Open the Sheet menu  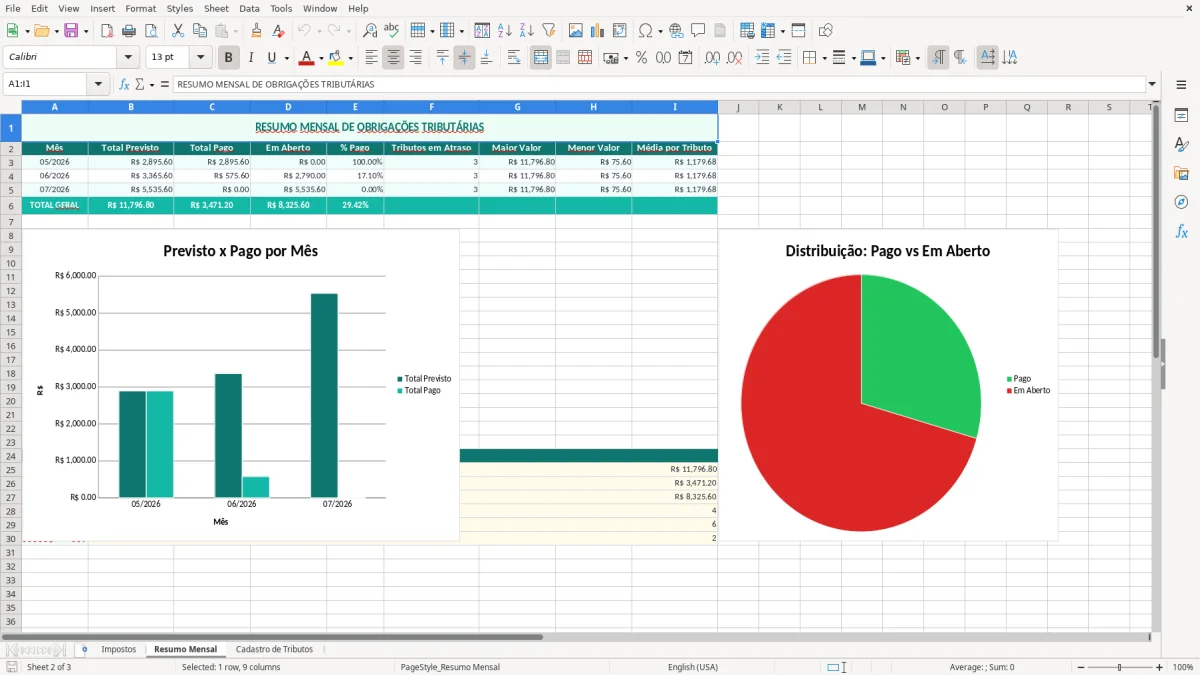216,8
